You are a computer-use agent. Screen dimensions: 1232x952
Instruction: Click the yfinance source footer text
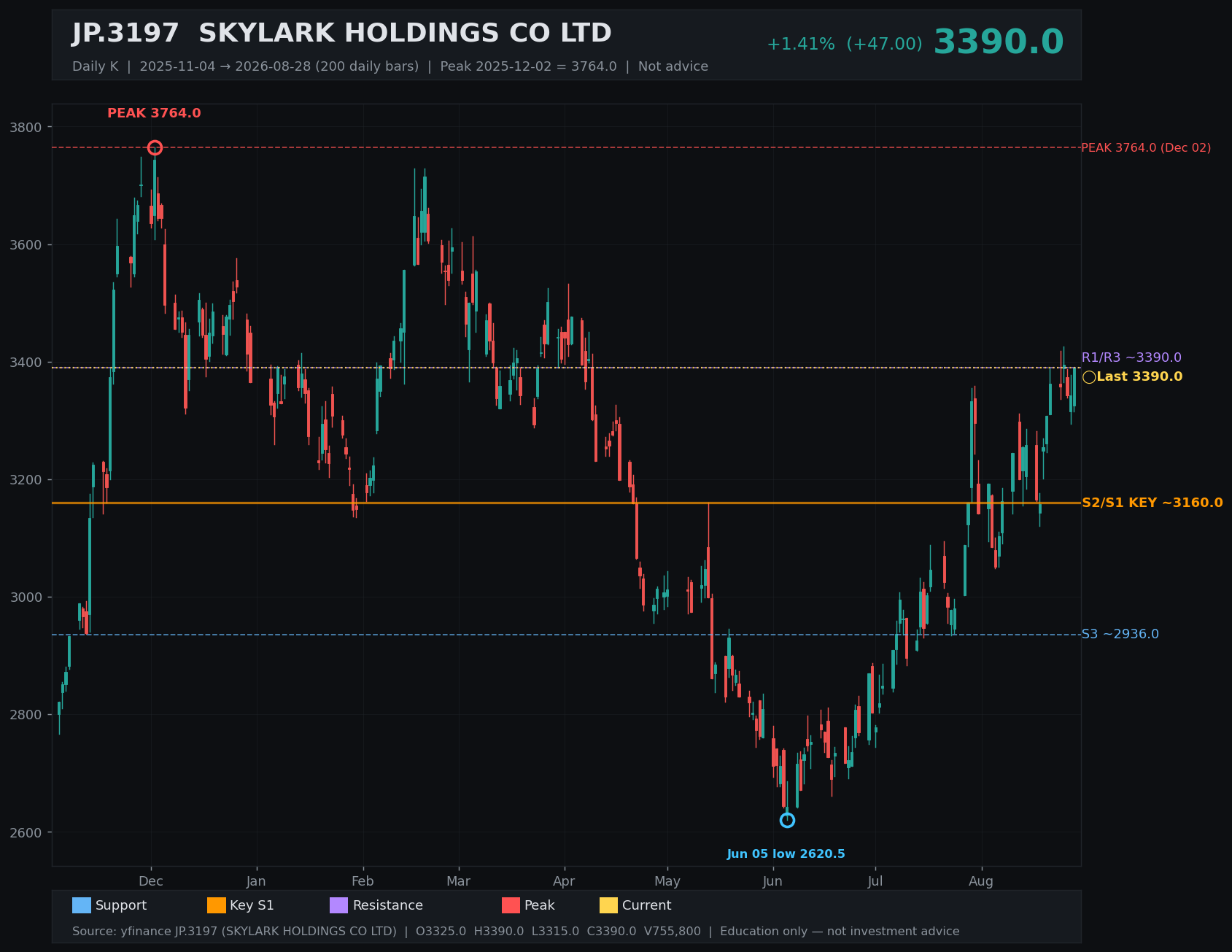tap(516, 932)
